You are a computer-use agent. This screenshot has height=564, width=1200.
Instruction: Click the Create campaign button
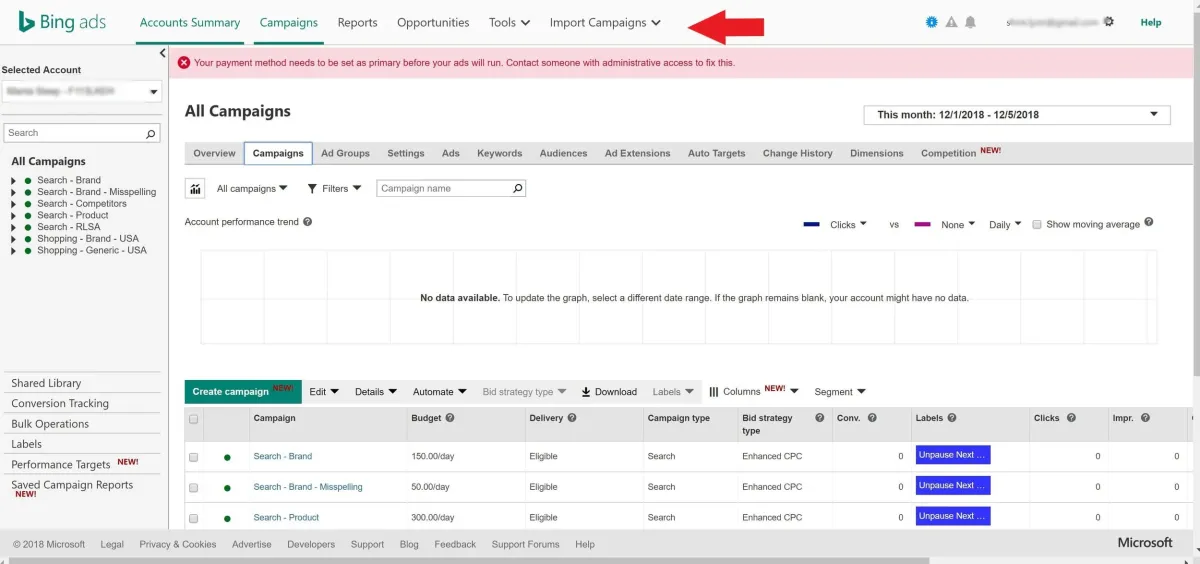(243, 391)
